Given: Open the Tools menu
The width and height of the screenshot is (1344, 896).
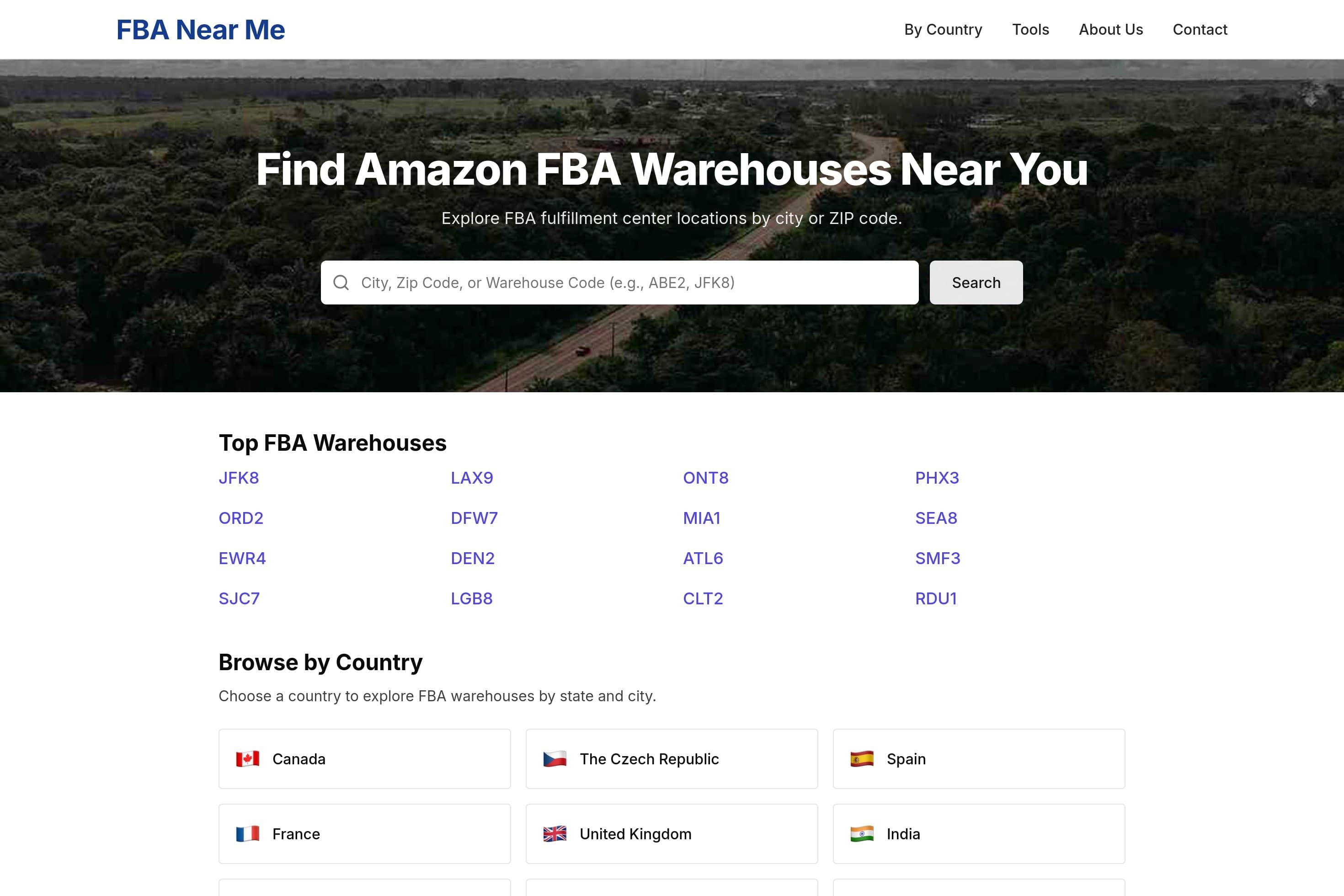Looking at the screenshot, I should click(x=1030, y=29).
